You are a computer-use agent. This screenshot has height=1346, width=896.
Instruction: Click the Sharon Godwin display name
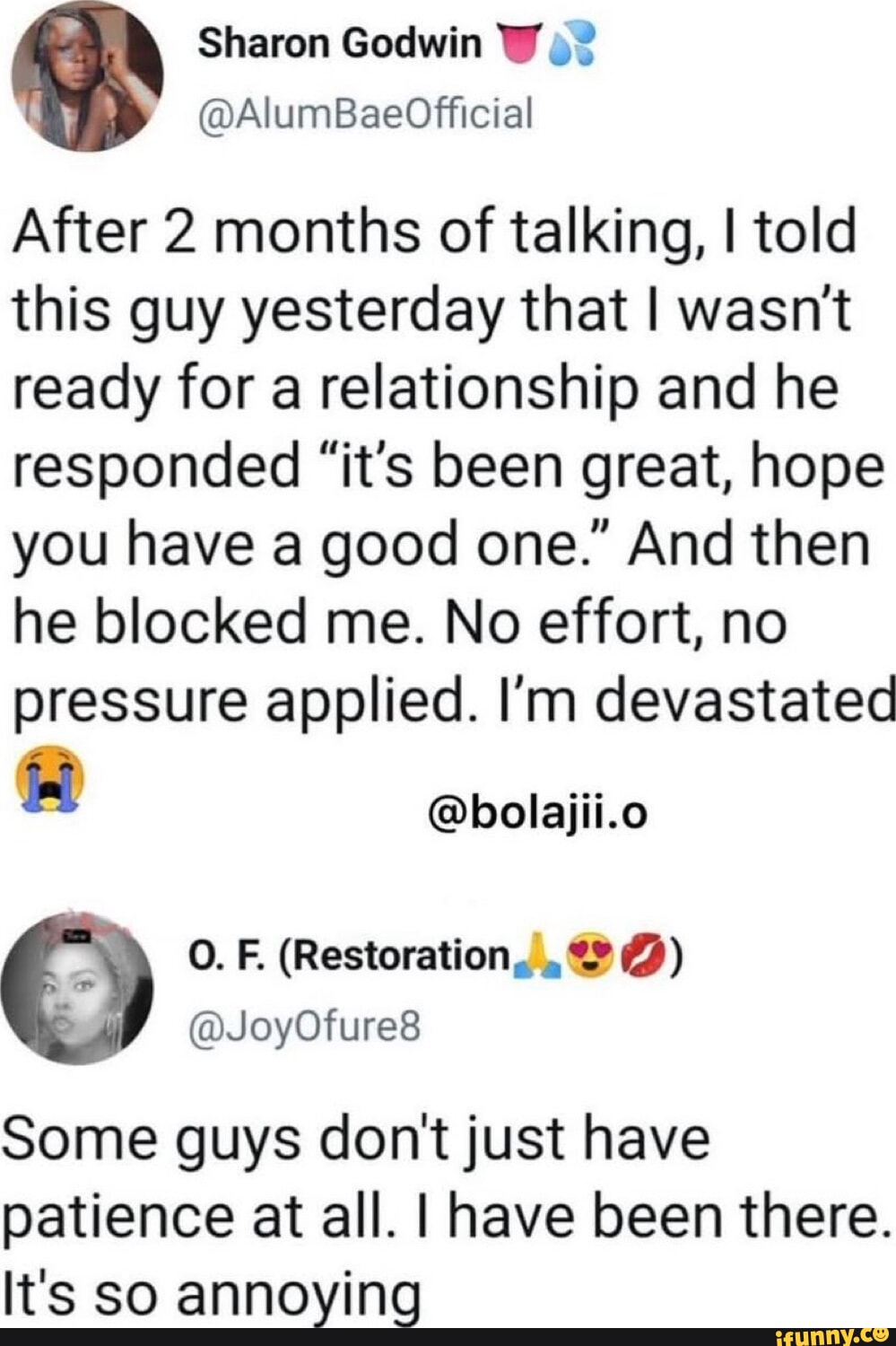coord(339,45)
